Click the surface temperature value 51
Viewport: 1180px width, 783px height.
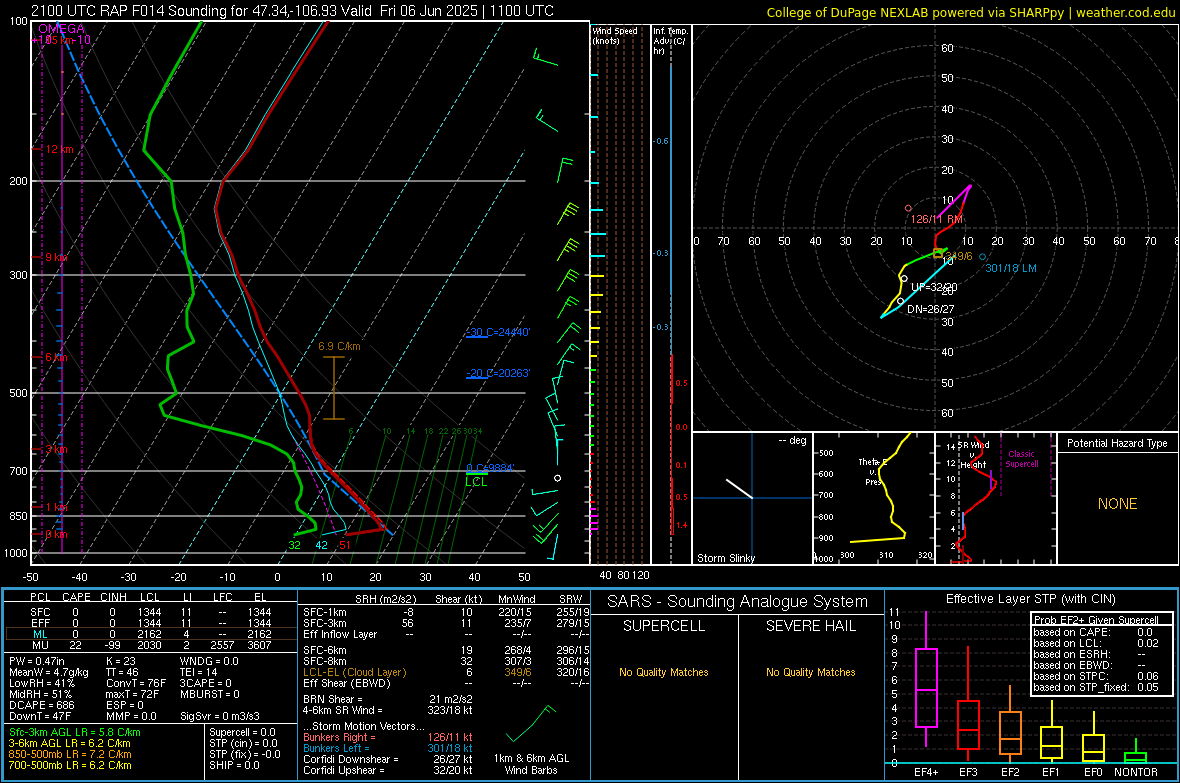pos(344,545)
